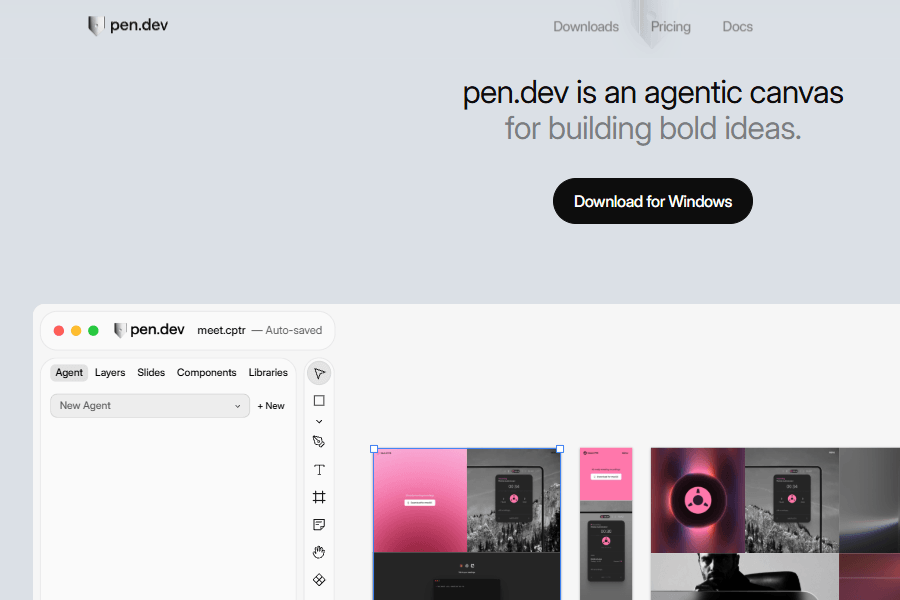Open the New Agent dropdown
The image size is (900, 600).
click(x=150, y=405)
